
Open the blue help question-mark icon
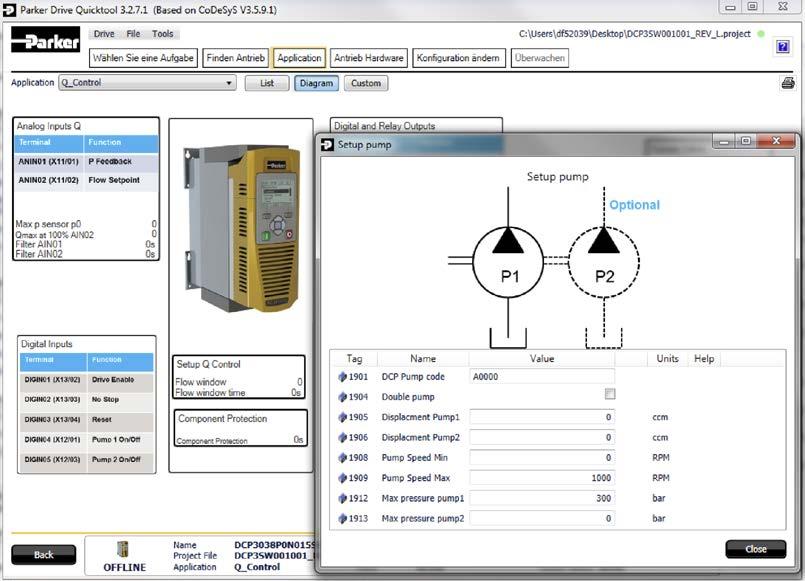pos(783,47)
